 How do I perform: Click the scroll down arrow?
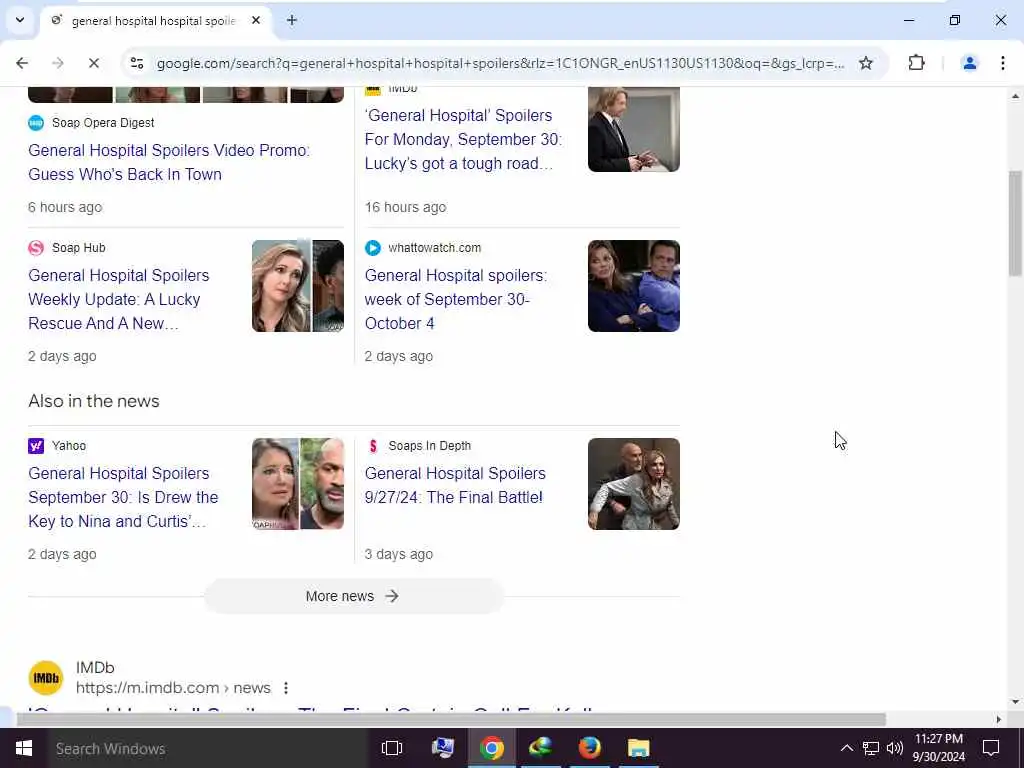(1015, 702)
